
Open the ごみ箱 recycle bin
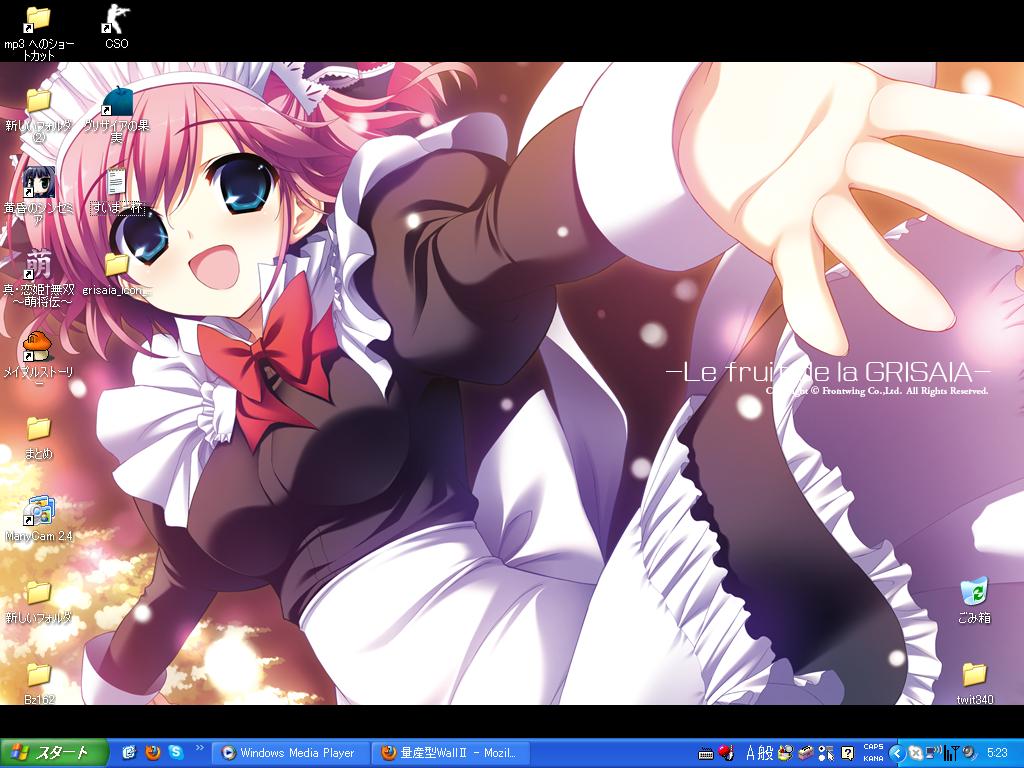click(974, 592)
